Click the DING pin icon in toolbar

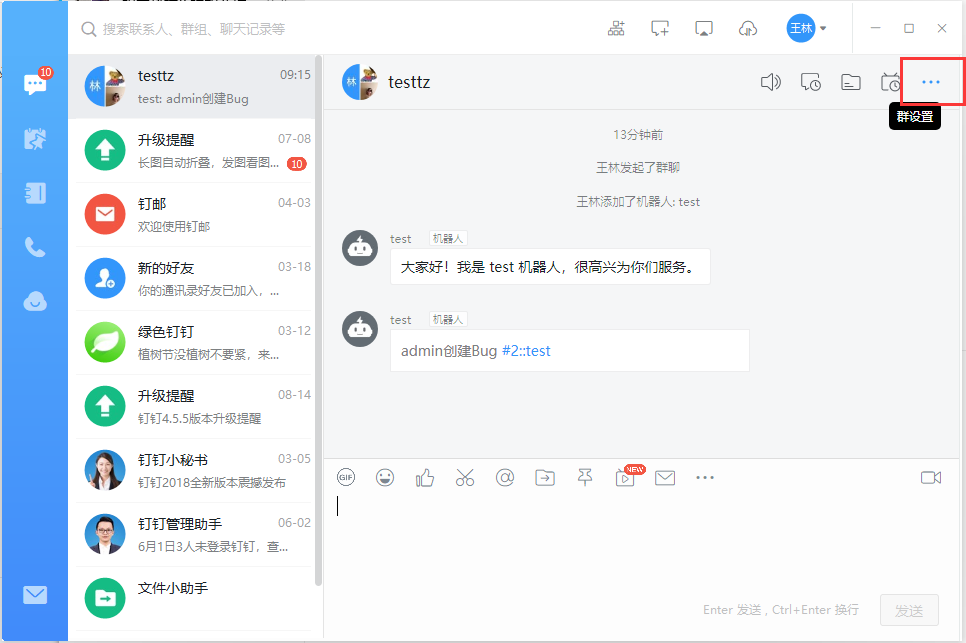pos(585,477)
